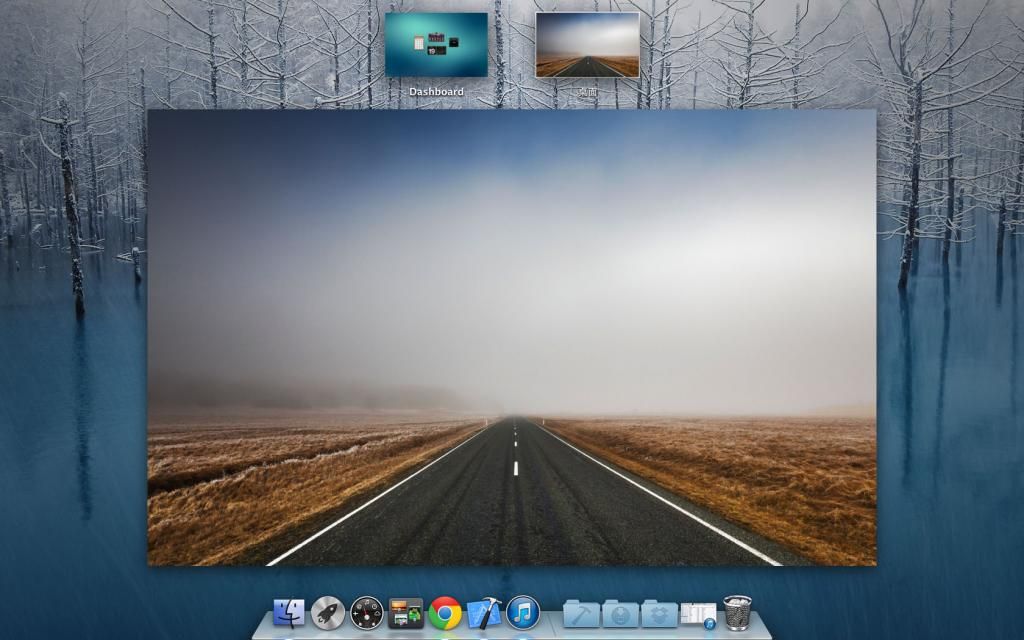Open the Trash in the Dock
The width and height of the screenshot is (1024, 640).
(x=737, y=612)
